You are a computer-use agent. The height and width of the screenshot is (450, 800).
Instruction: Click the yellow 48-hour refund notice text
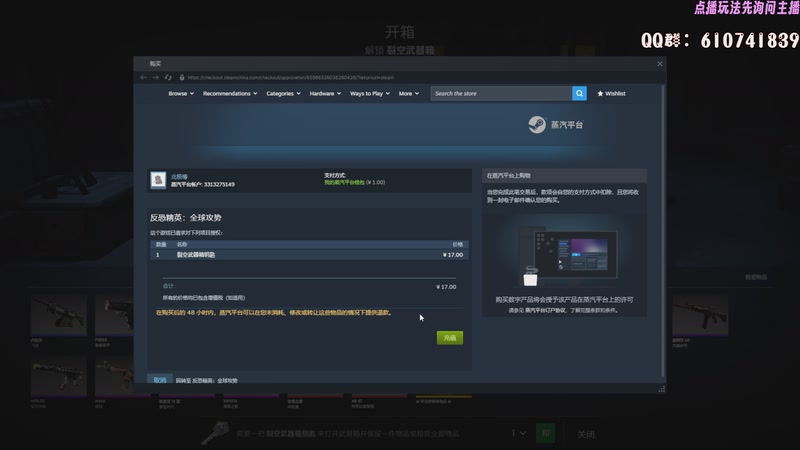point(274,312)
